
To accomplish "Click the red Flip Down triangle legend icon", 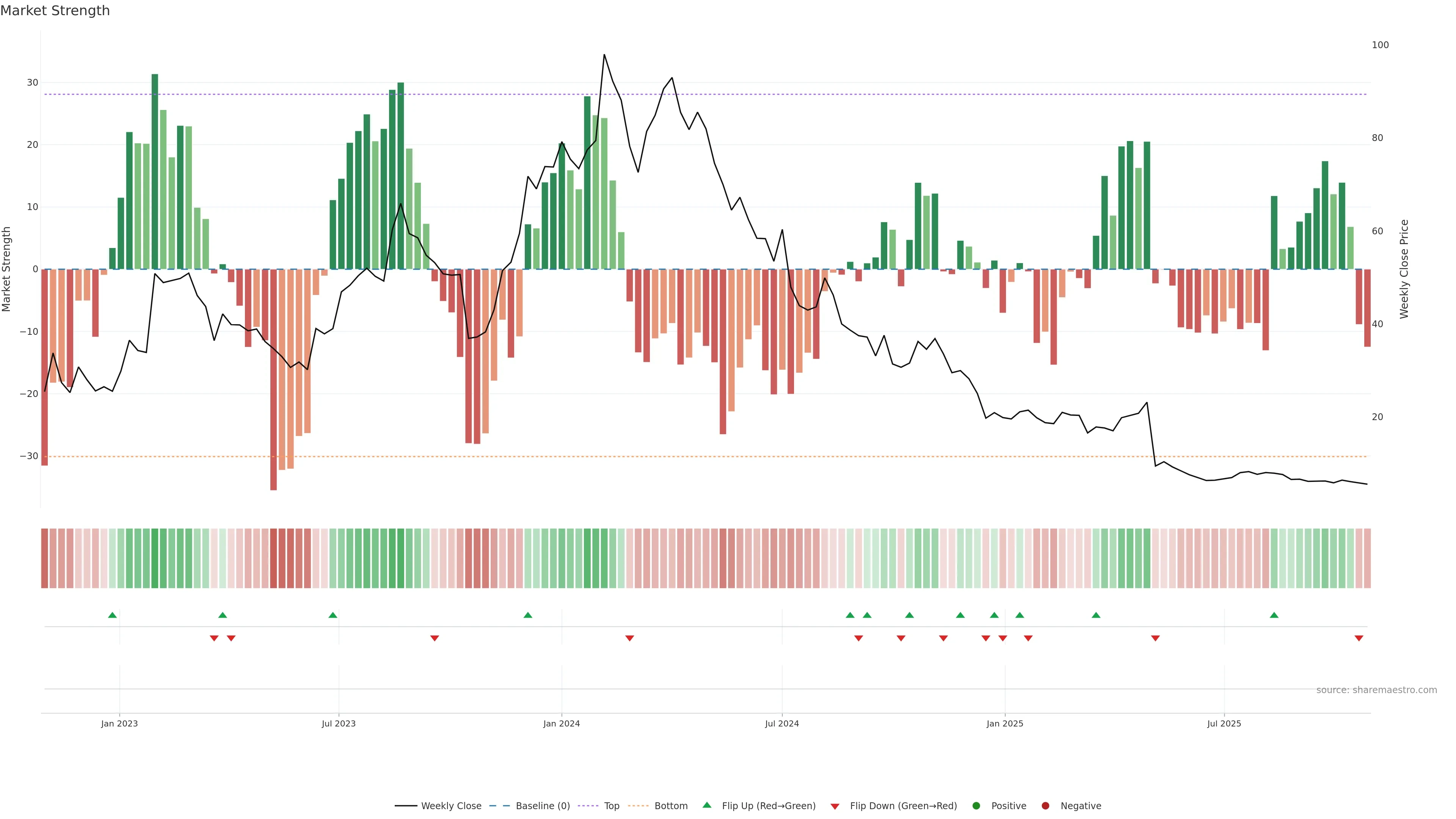I will tap(835, 806).
